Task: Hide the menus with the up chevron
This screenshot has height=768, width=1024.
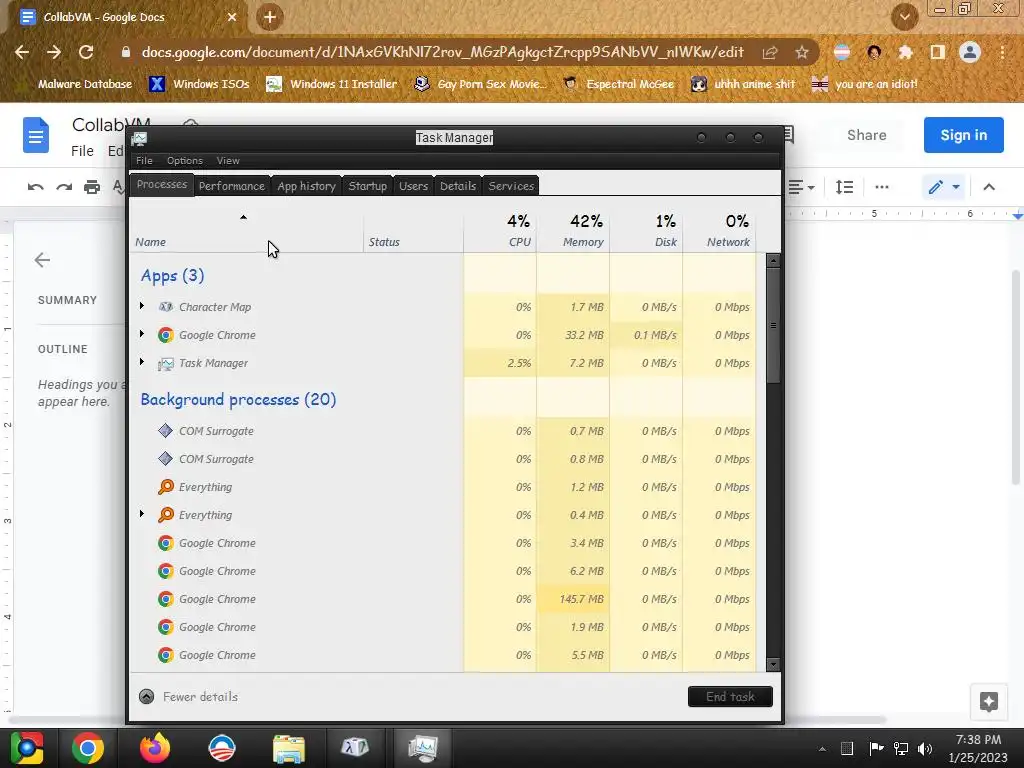Action: point(989,187)
